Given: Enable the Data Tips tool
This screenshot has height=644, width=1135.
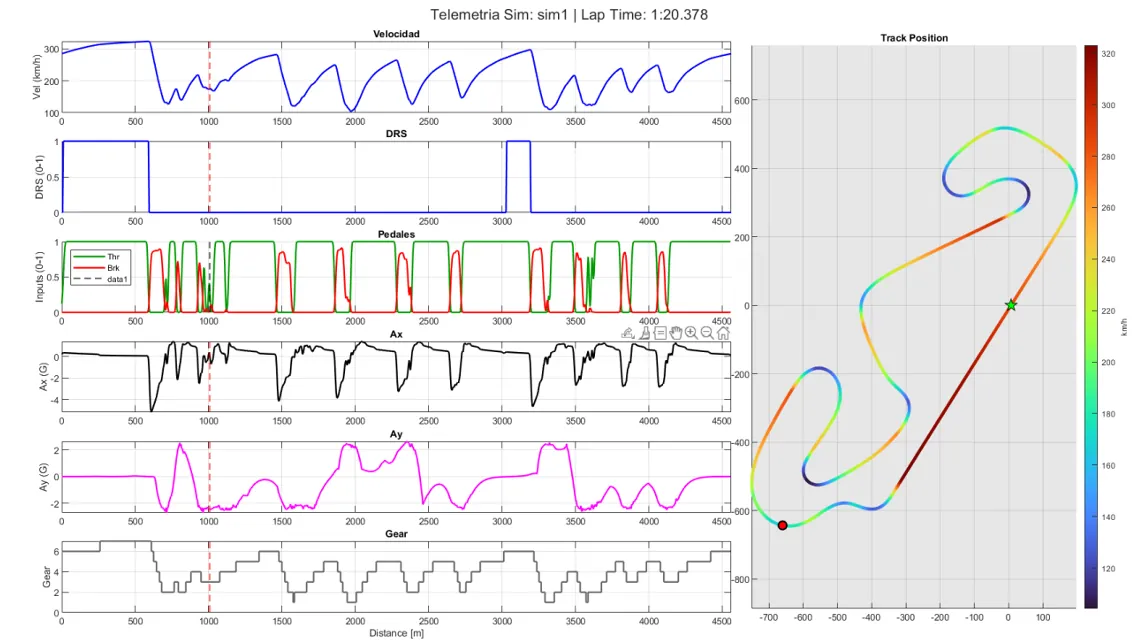Looking at the screenshot, I should coord(660,333).
